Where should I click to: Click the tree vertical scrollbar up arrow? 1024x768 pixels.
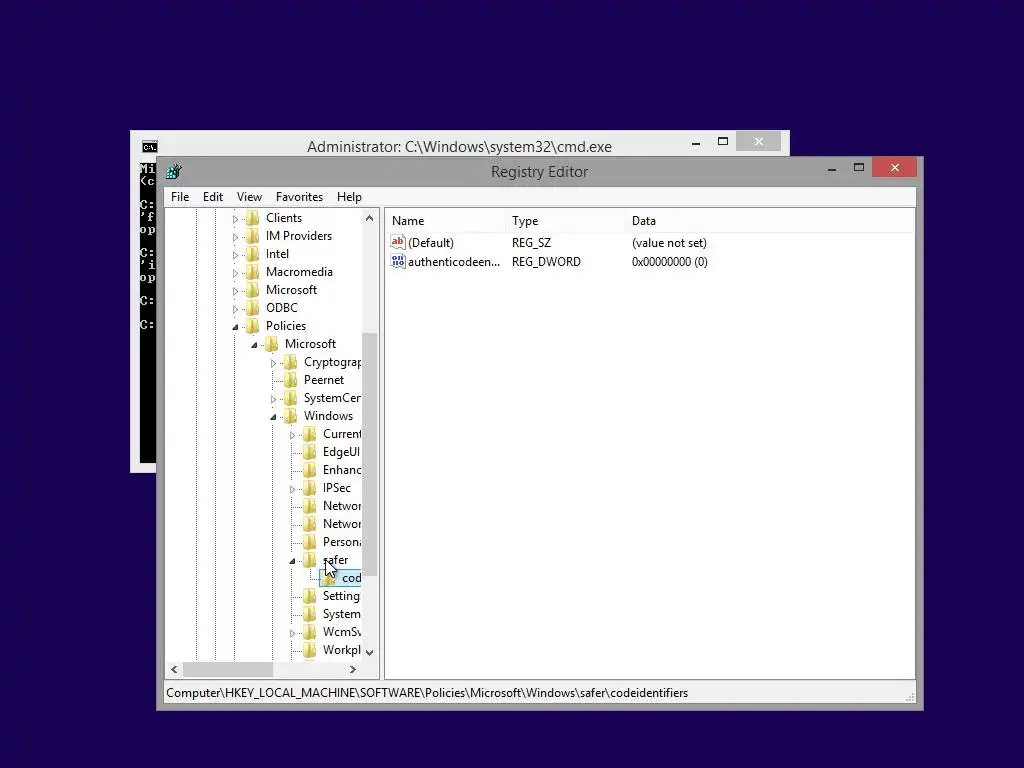(x=370, y=218)
